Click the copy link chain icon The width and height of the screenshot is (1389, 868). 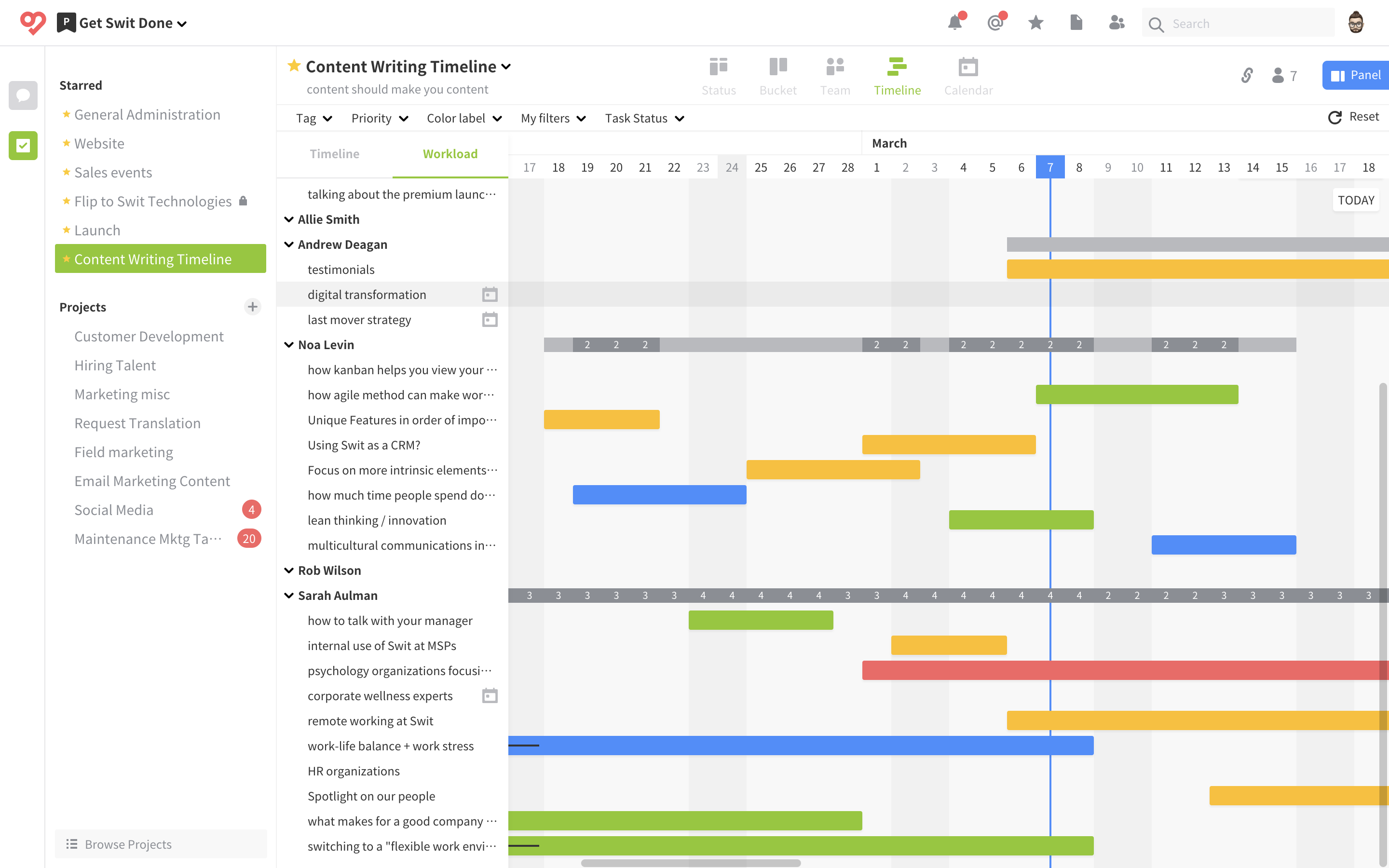(1247, 75)
